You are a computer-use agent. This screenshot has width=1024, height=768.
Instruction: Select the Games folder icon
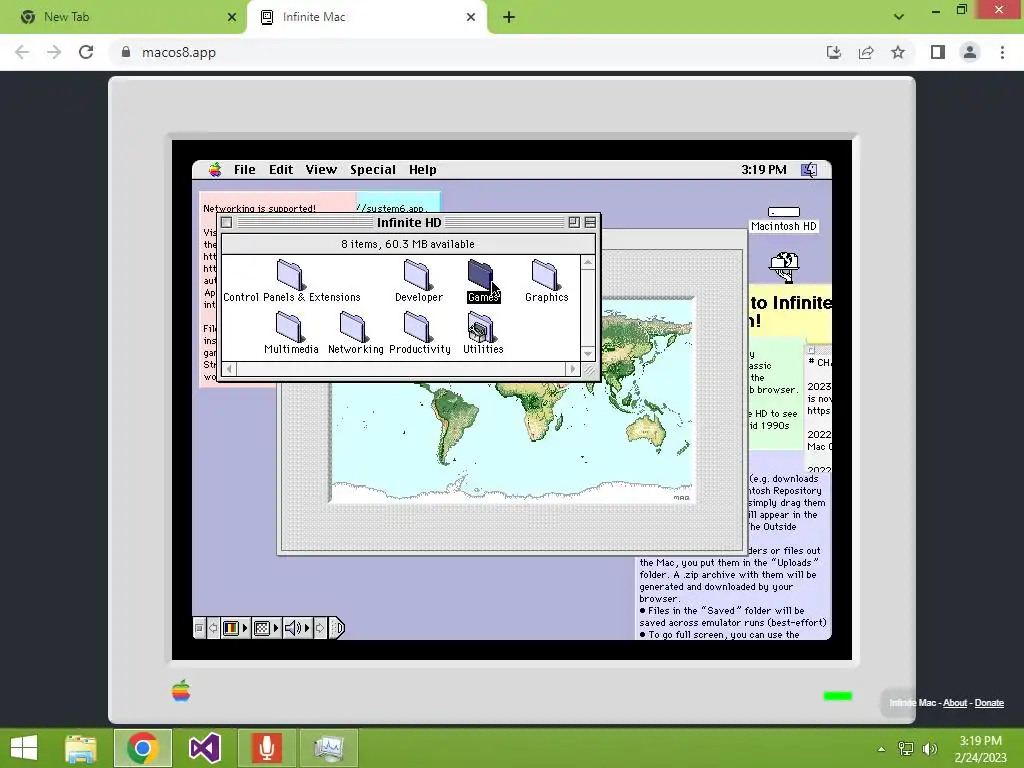click(x=481, y=274)
